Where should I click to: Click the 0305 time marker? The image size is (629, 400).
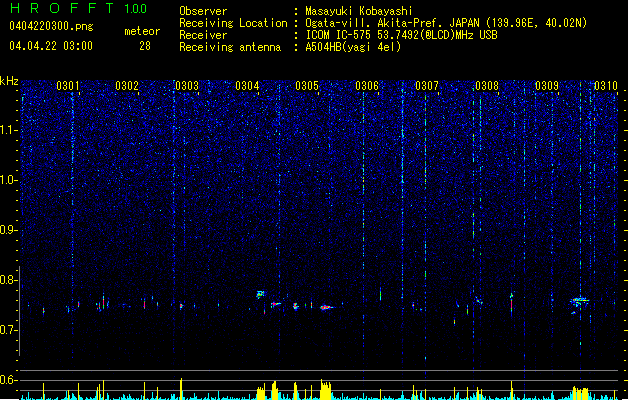pyautogui.click(x=307, y=86)
